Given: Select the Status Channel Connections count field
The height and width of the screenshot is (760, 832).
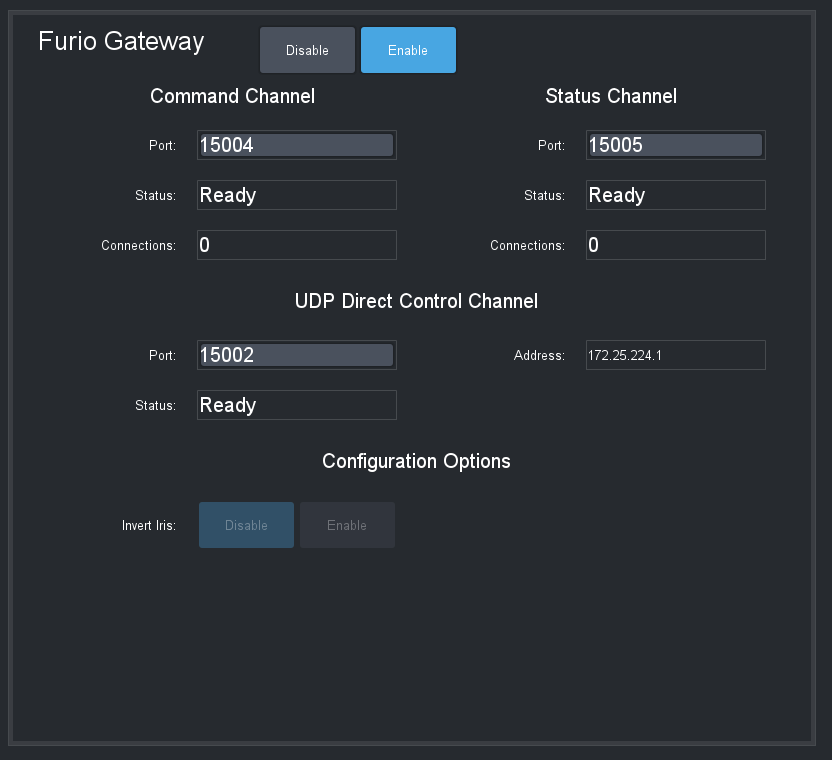Looking at the screenshot, I should click(x=675, y=244).
